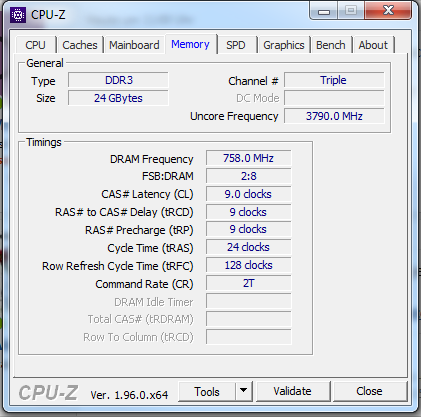Image resolution: width=421 pixels, height=417 pixels.
Task: Click the CPU-Z app icon in title bar
Action: [x=18, y=15]
